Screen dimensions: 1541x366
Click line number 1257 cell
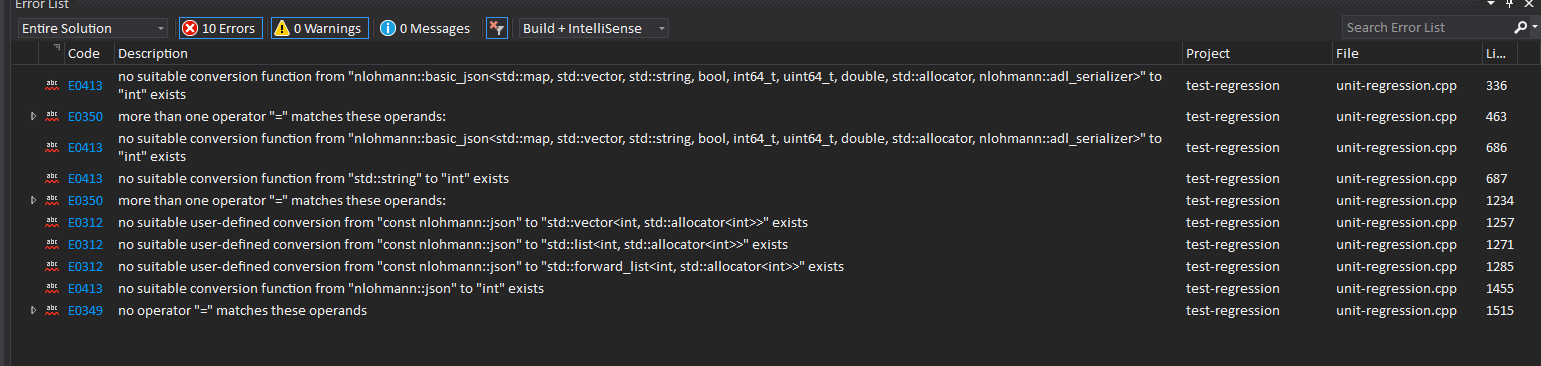pyautogui.click(x=1499, y=222)
